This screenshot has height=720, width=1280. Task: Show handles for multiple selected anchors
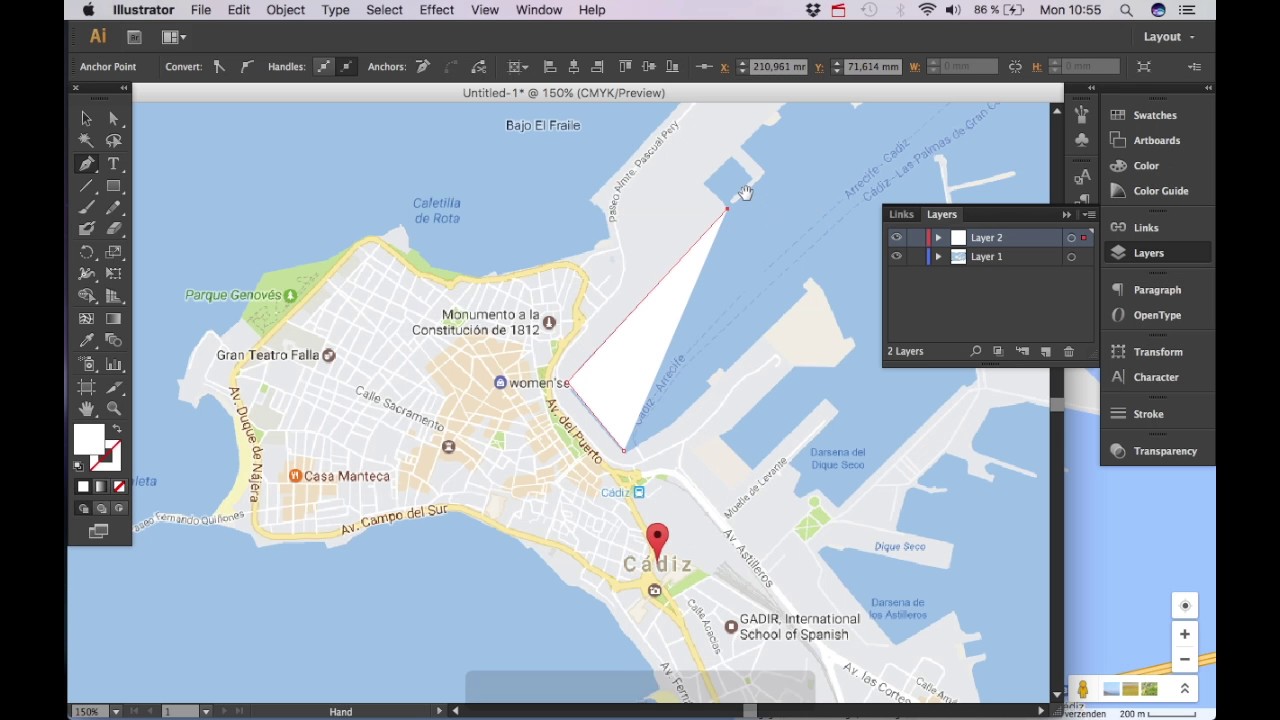324,67
